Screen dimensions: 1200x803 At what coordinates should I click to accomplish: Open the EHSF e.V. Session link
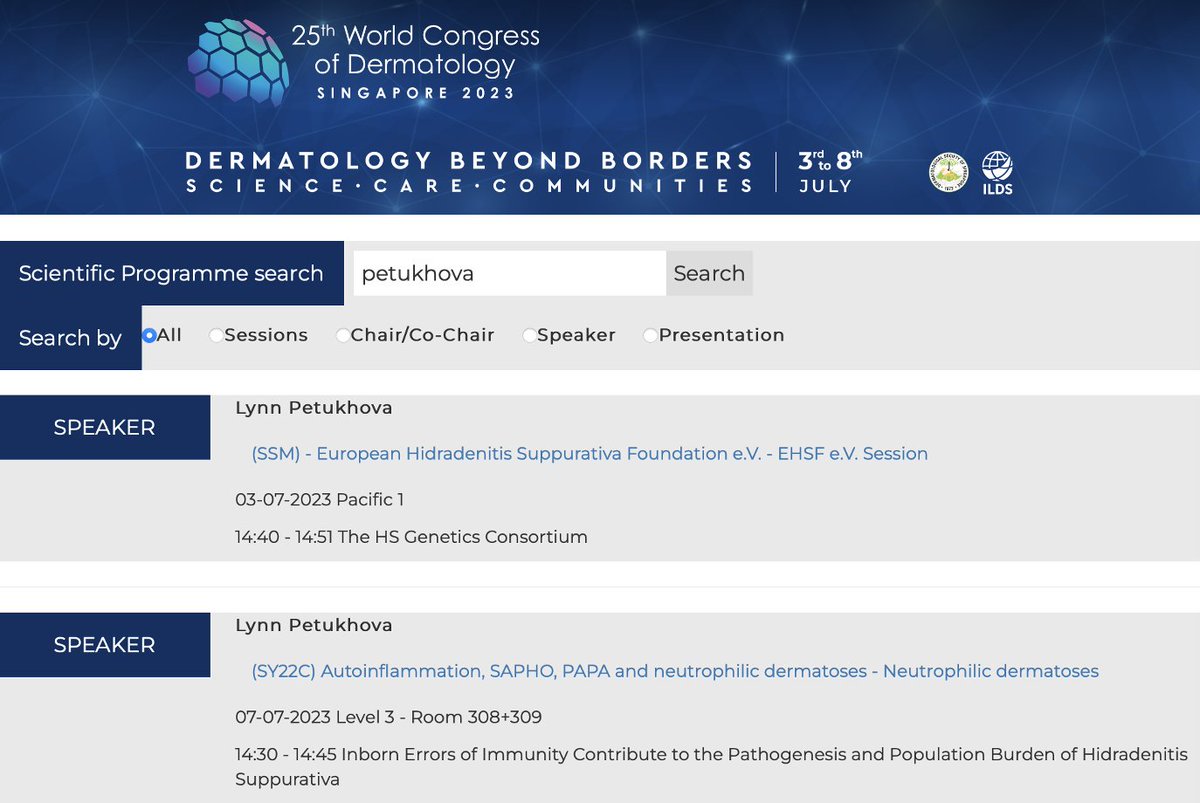click(x=590, y=454)
